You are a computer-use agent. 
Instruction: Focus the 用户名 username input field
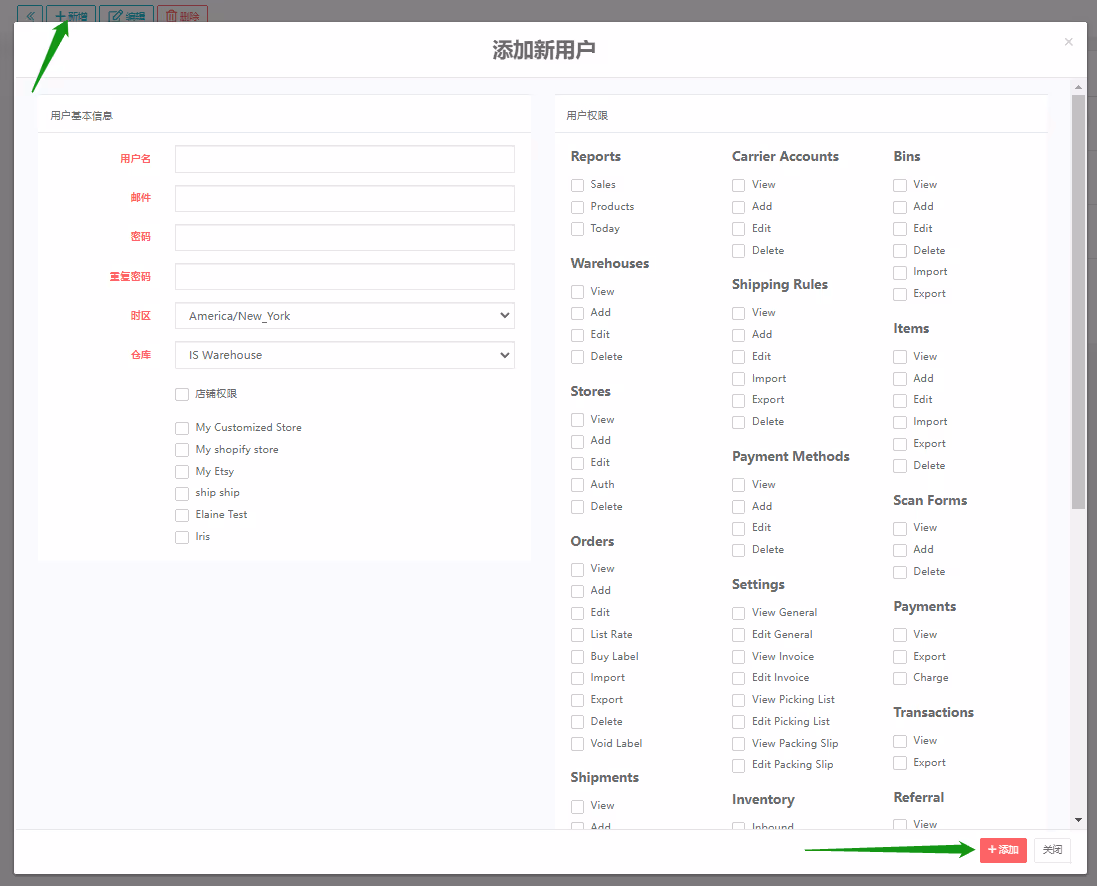point(345,159)
